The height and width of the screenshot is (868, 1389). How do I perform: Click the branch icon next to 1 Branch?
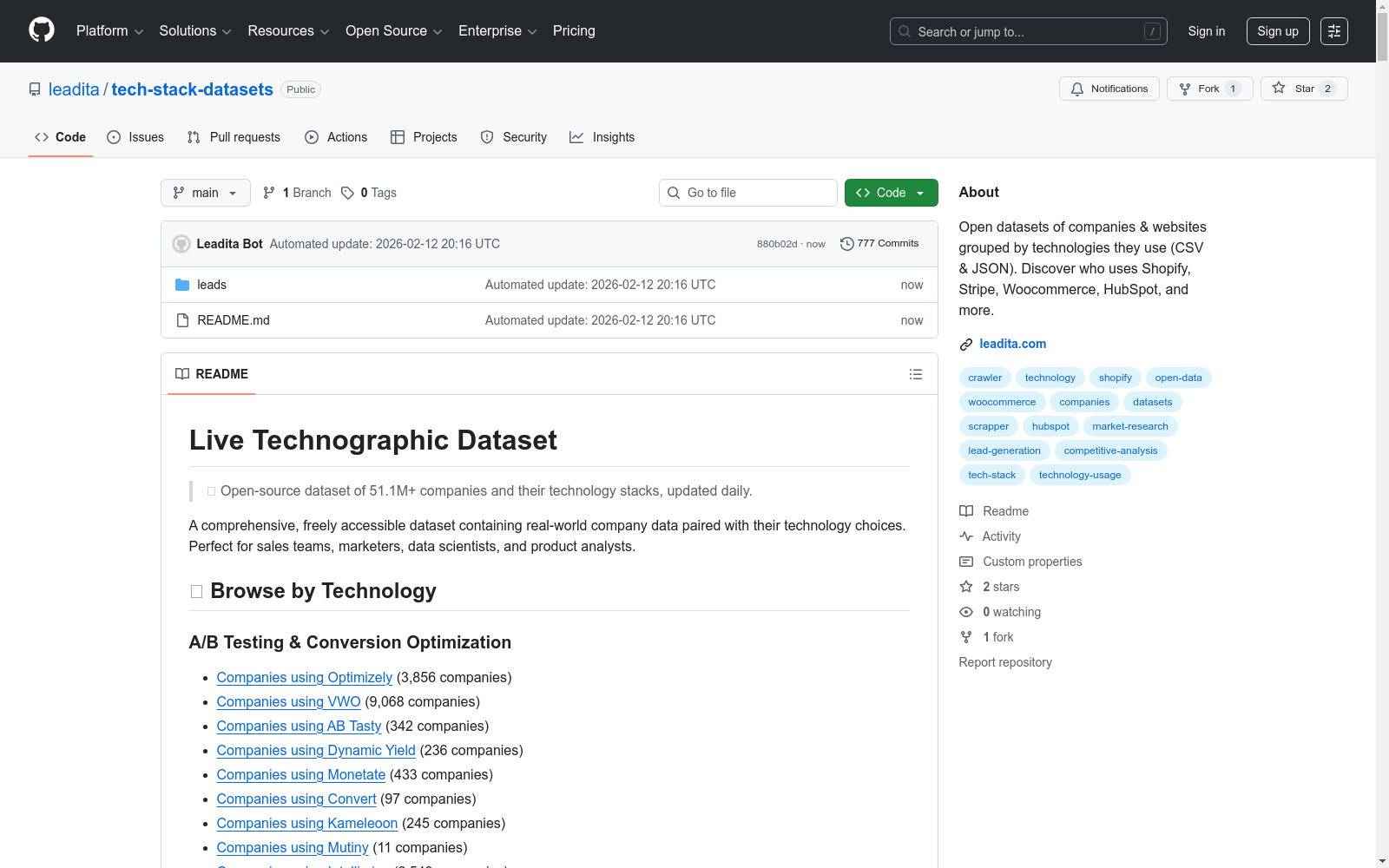[x=269, y=193]
